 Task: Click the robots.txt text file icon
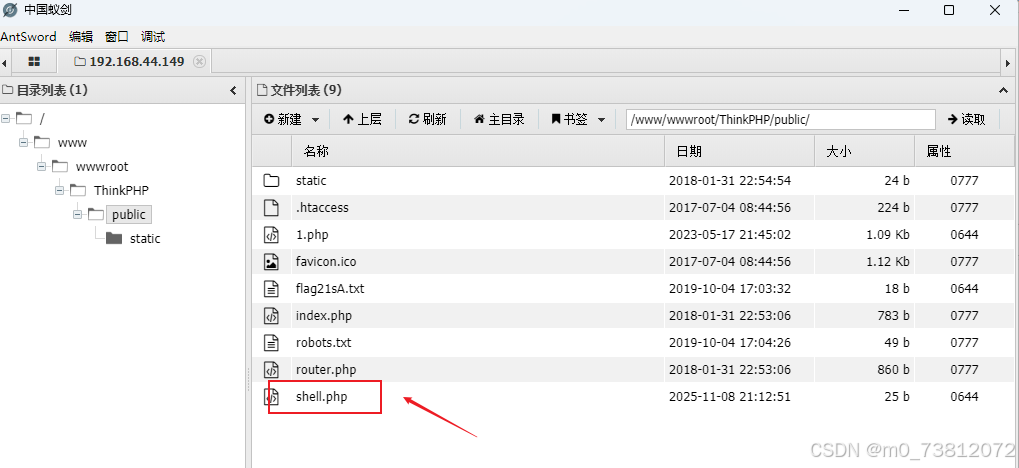pos(271,343)
